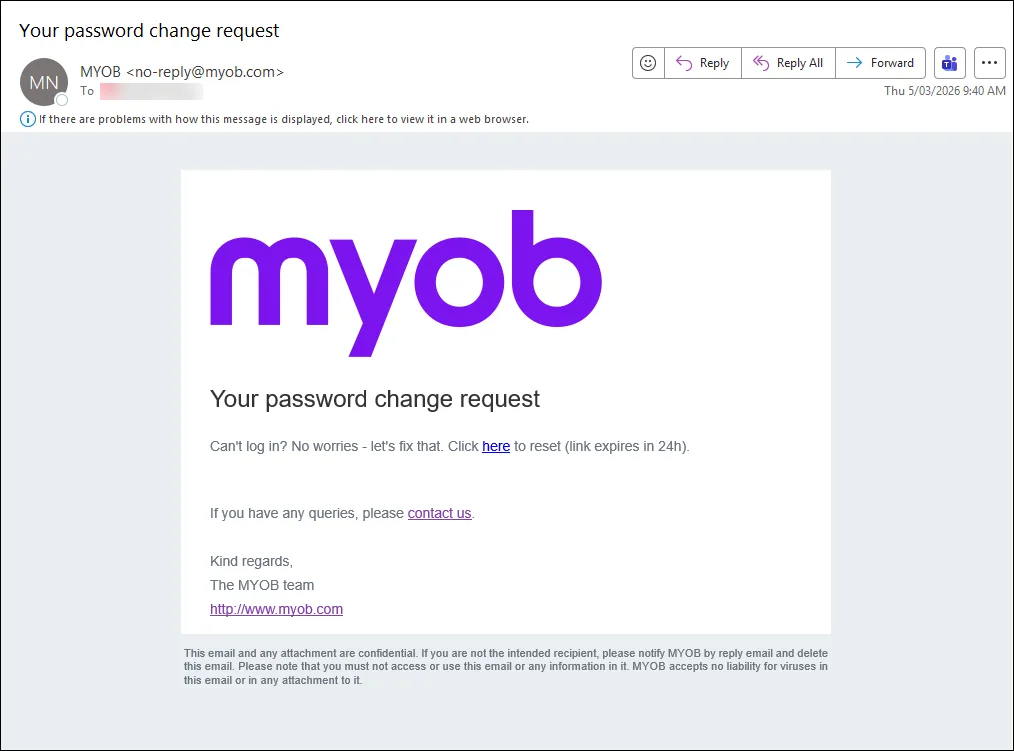Open the more actions ellipsis menu

[989, 62]
